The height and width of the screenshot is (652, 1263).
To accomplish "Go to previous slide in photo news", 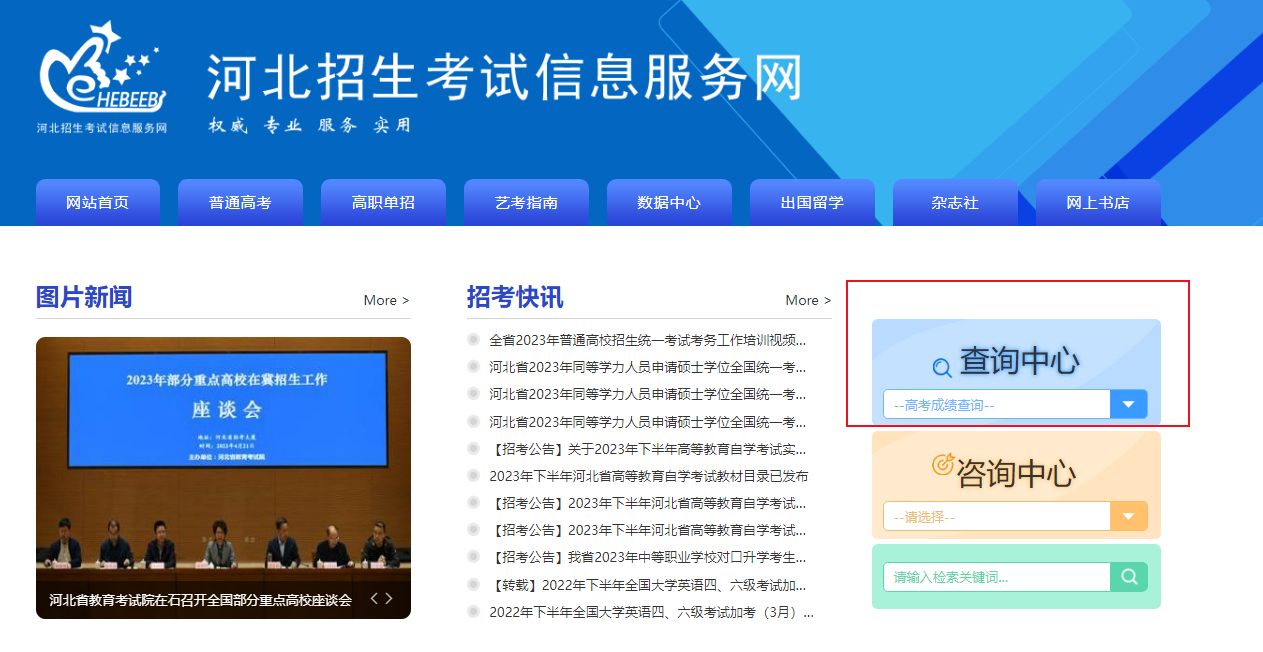I will tap(374, 598).
